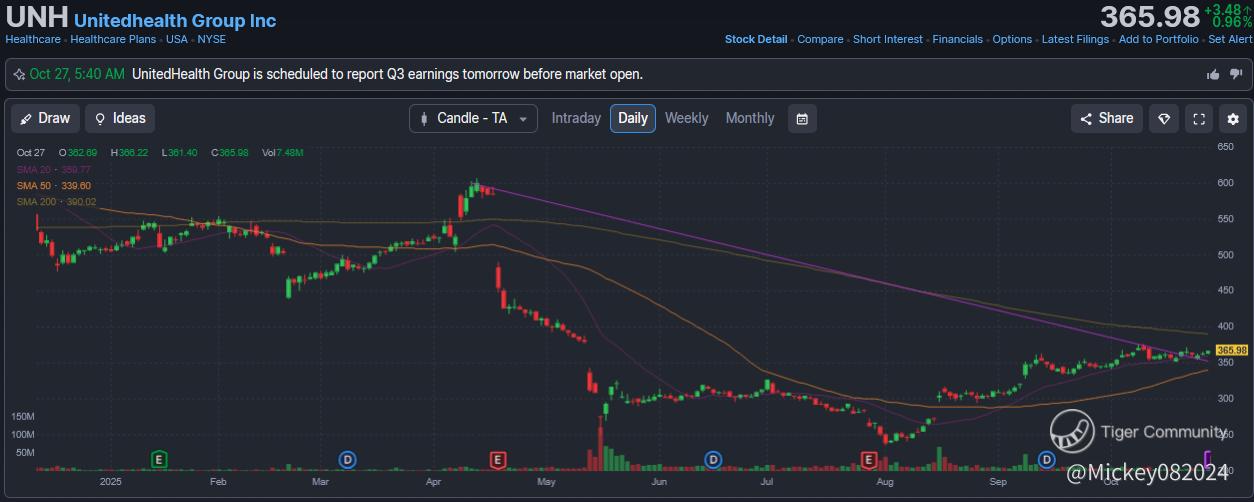
Task: Open the Latest Filings link
Action: coord(1075,40)
